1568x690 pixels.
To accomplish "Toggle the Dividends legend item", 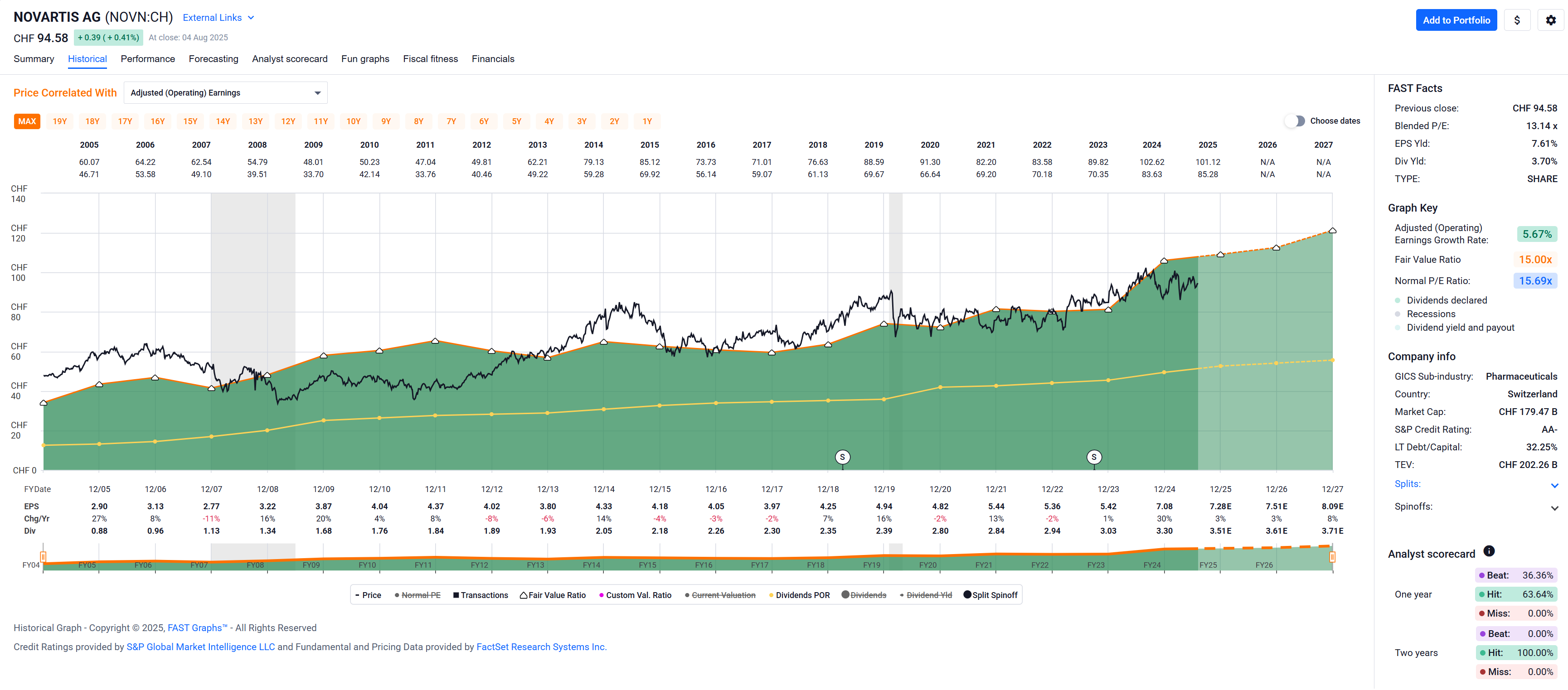I will (864, 595).
